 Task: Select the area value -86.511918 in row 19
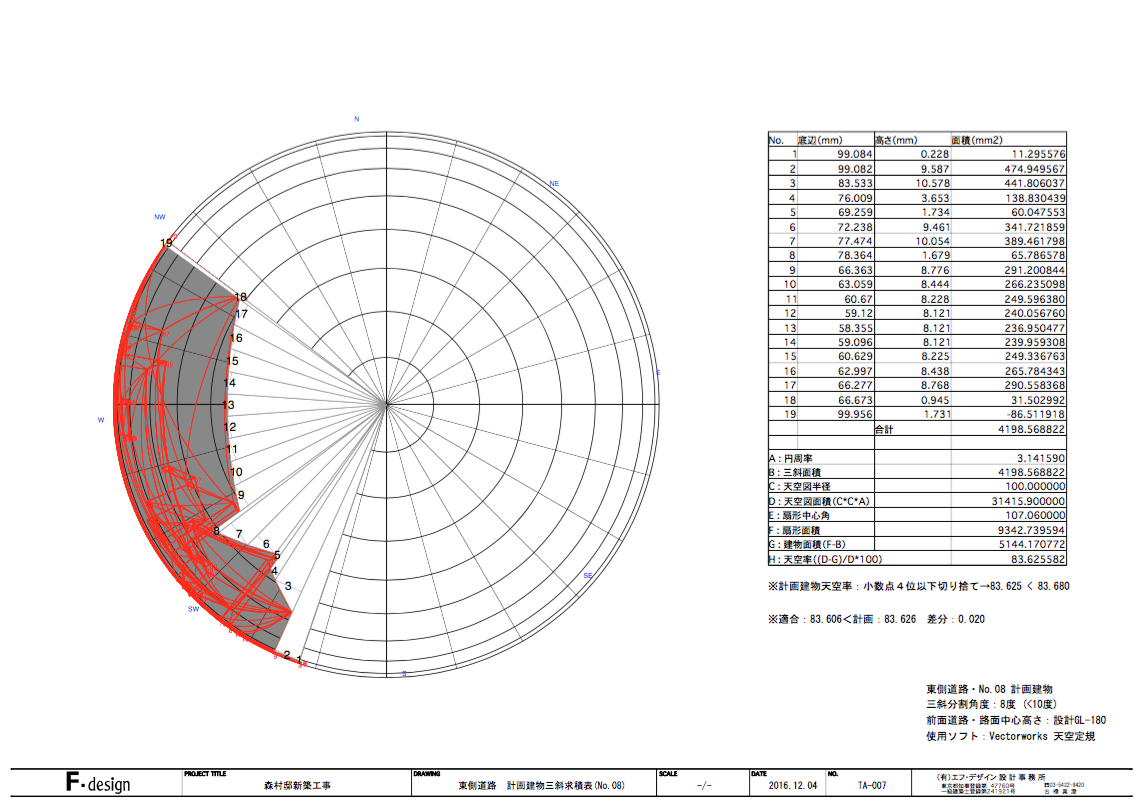pyautogui.click(x=1029, y=414)
